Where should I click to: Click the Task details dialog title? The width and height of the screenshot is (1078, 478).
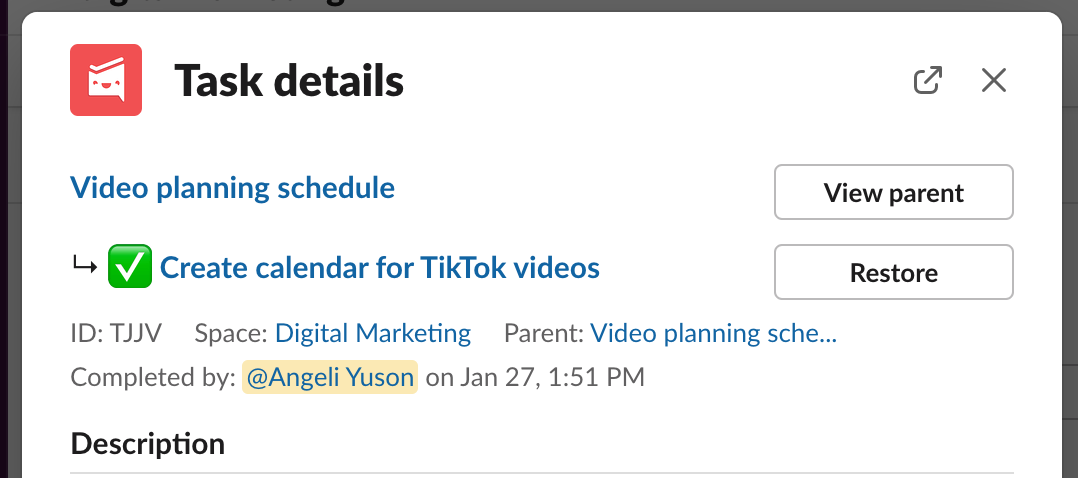[x=289, y=80]
